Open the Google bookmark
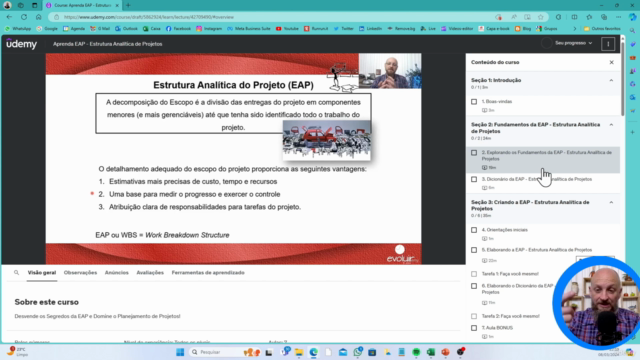The width and height of the screenshot is (640, 360). (x=47, y=29)
